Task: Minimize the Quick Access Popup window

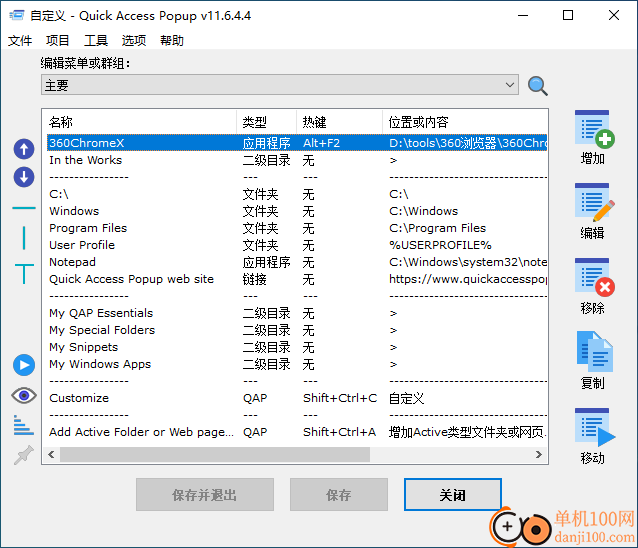Action: pyautogui.click(x=523, y=15)
